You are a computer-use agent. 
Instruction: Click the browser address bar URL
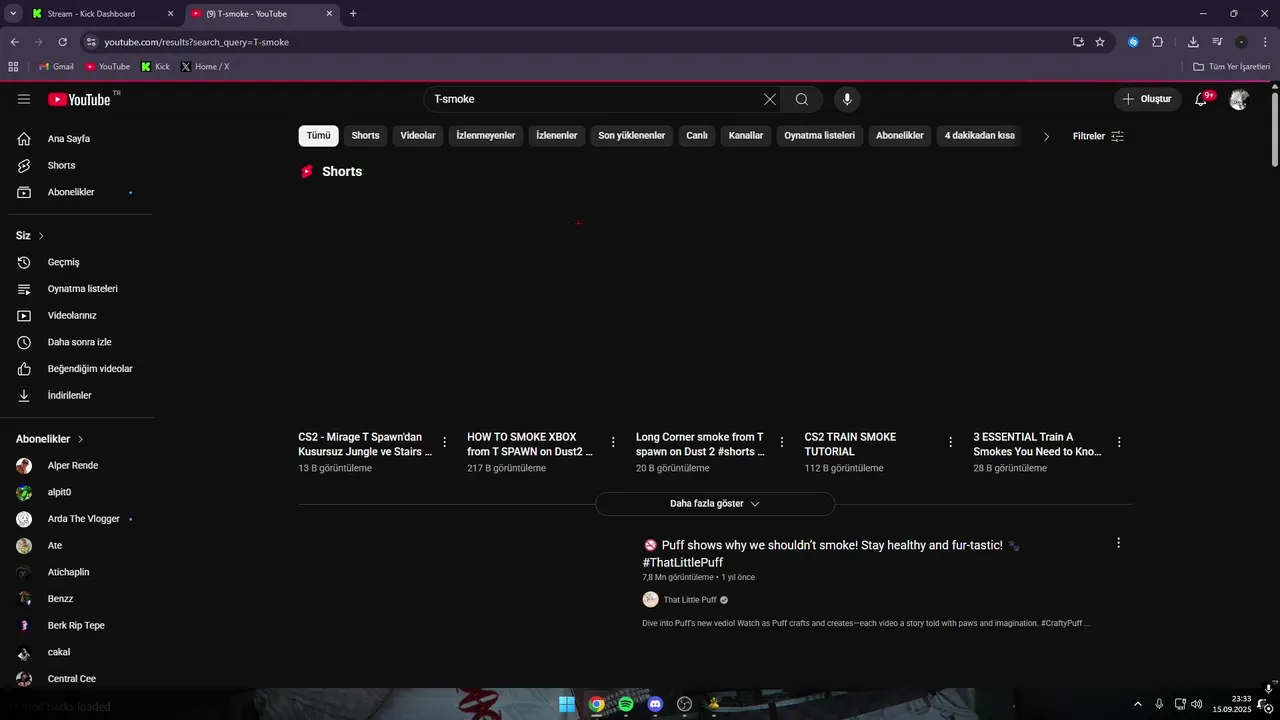[x=197, y=42]
